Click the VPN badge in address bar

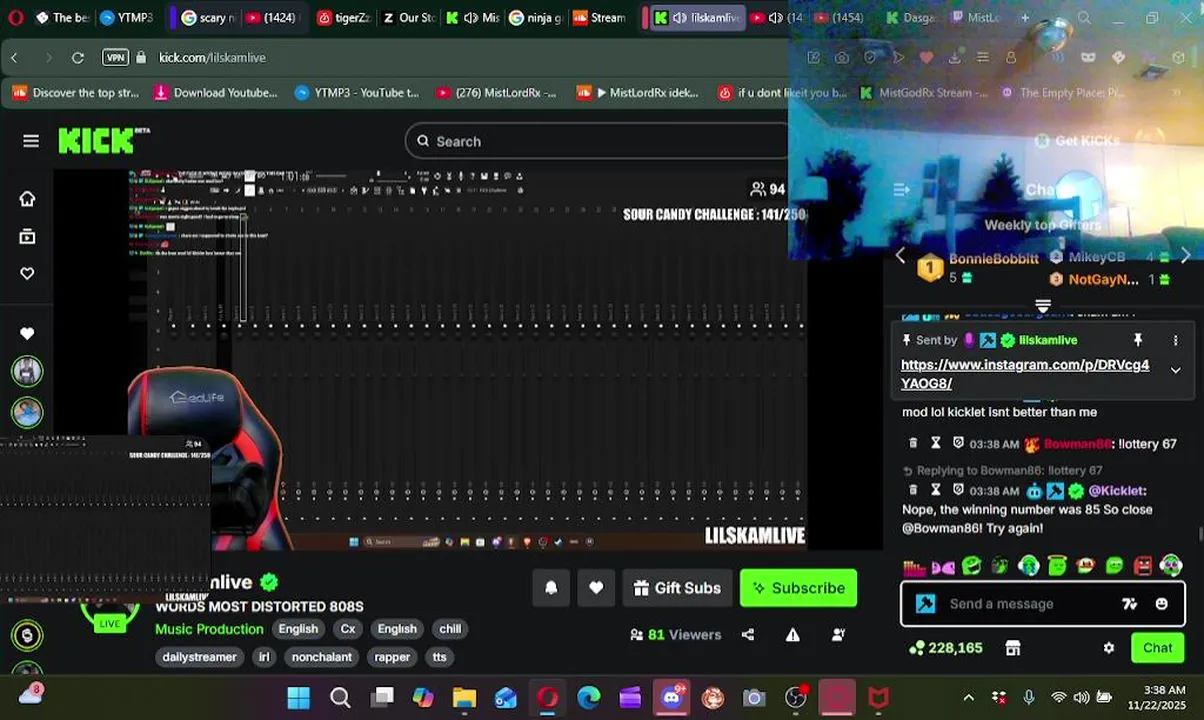(x=116, y=58)
